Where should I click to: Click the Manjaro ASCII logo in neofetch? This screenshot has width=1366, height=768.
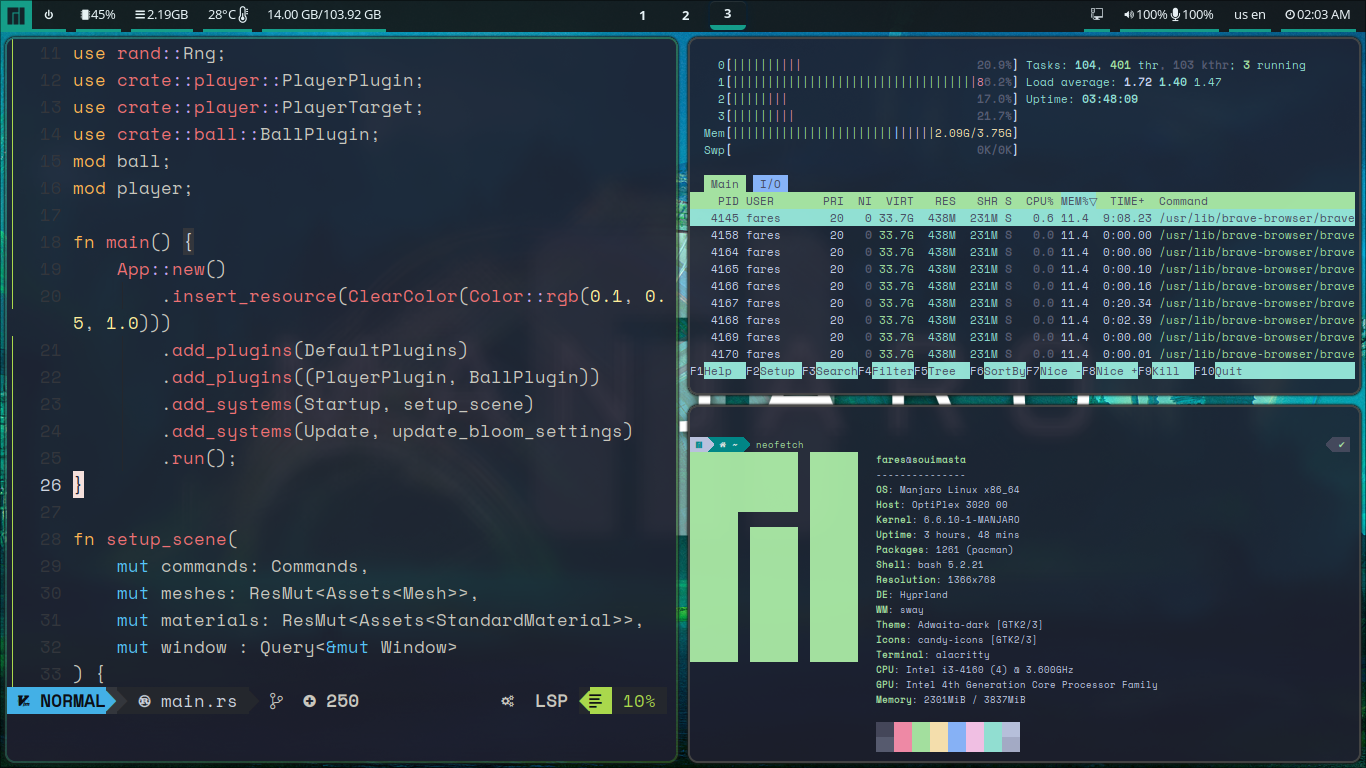tap(774, 557)
